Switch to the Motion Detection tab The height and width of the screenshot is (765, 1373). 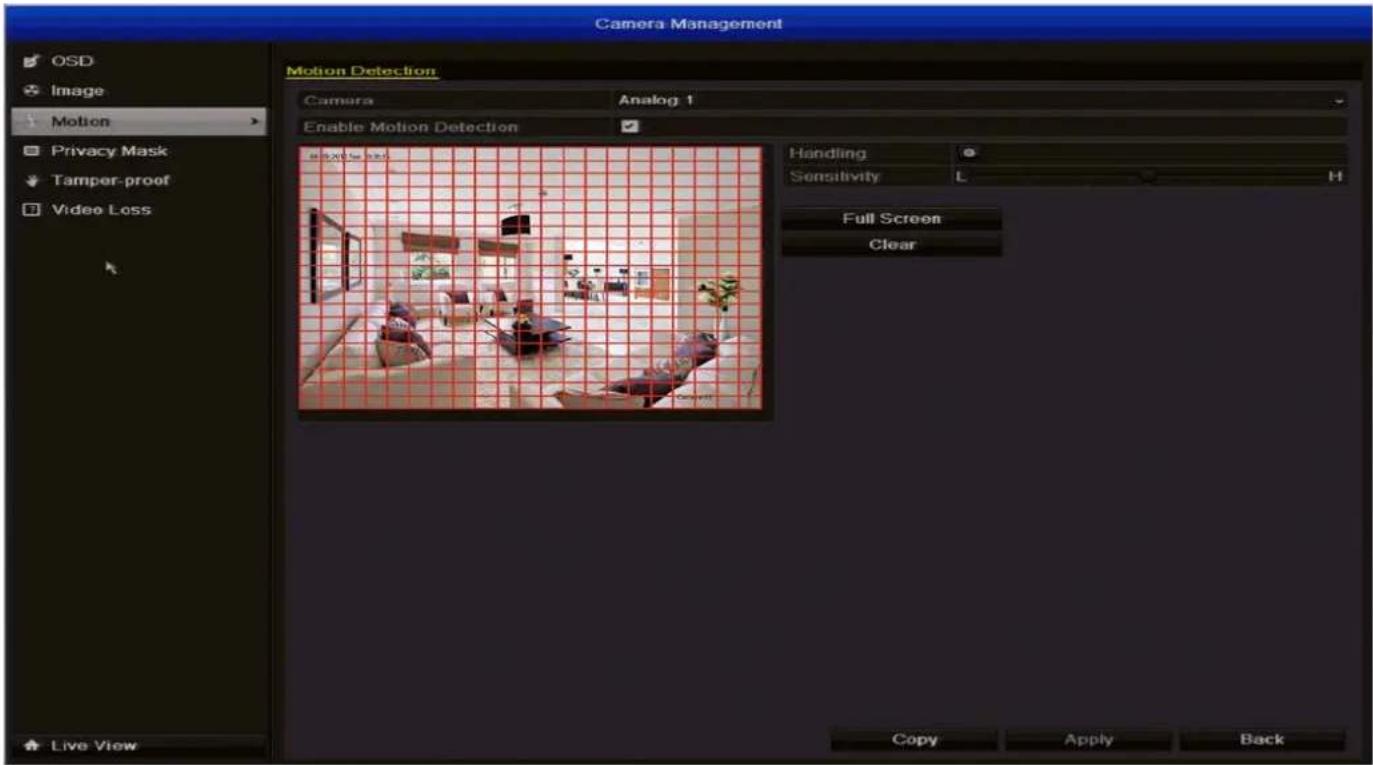[361, 71]
